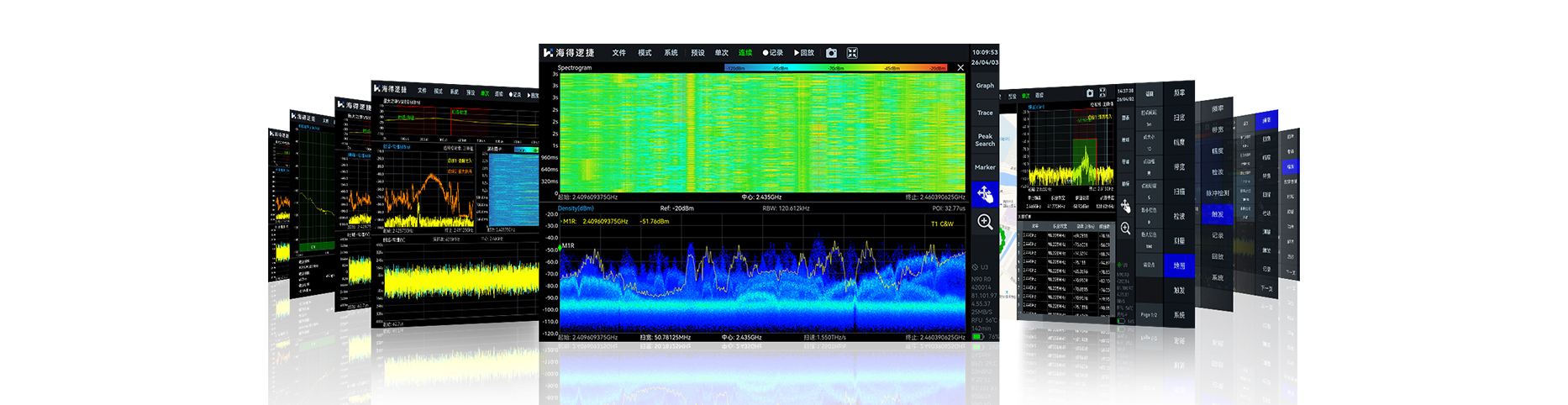This screenshot has height=405, width=1568.
Task: Open the 模式 mode menu
Action: click(645, 53)
